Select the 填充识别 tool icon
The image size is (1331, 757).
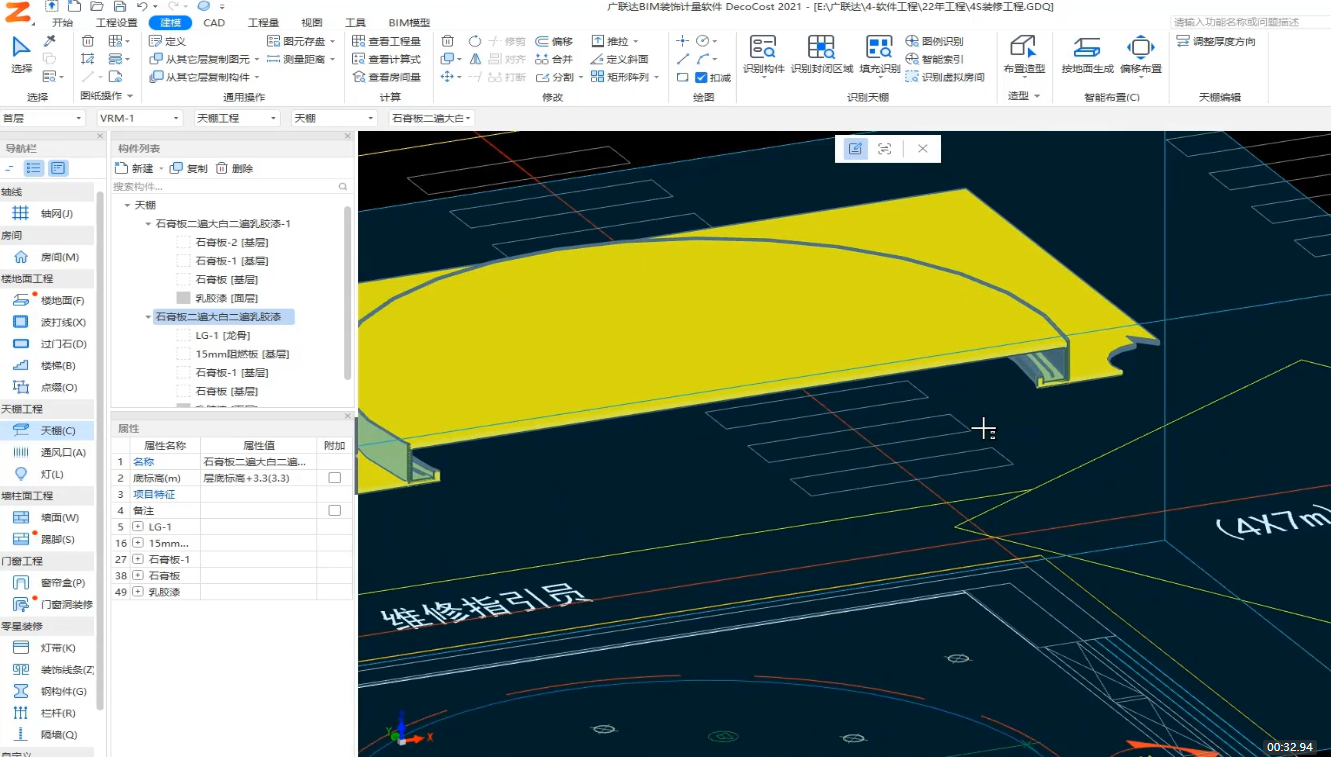(x=879, y=48)
